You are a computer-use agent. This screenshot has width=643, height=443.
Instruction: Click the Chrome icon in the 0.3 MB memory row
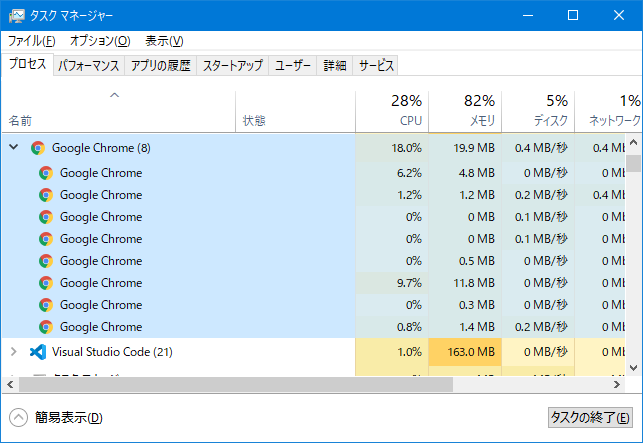click(46, 305)
